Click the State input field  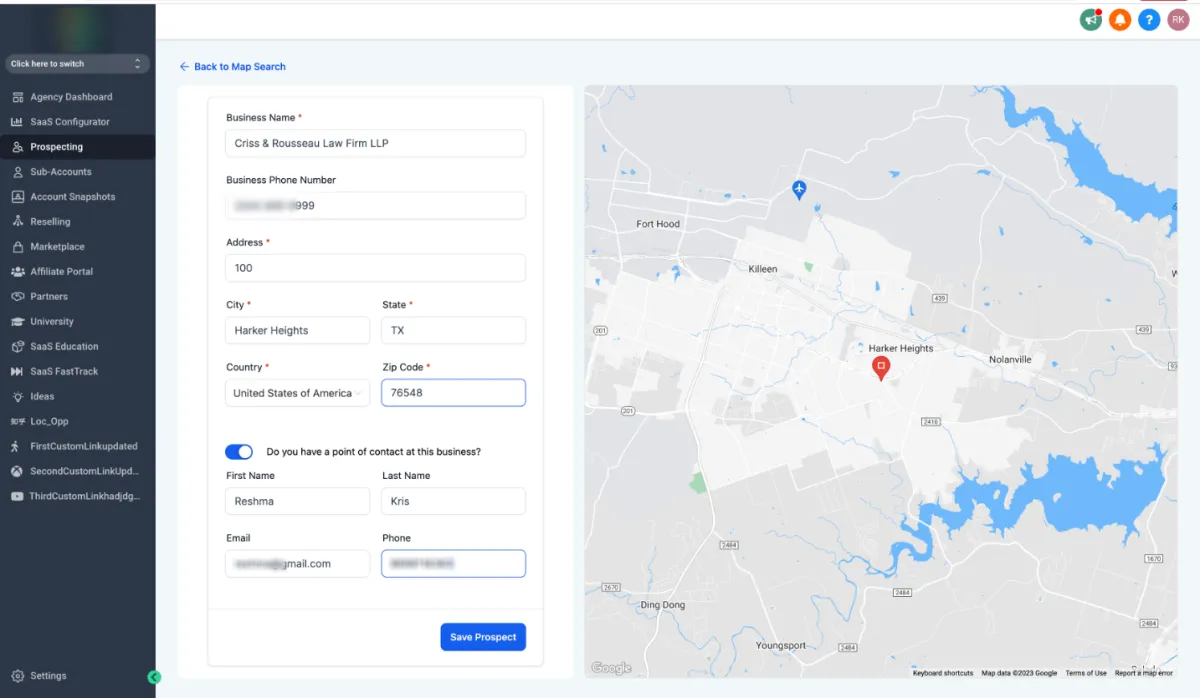[x=454, y=330]
